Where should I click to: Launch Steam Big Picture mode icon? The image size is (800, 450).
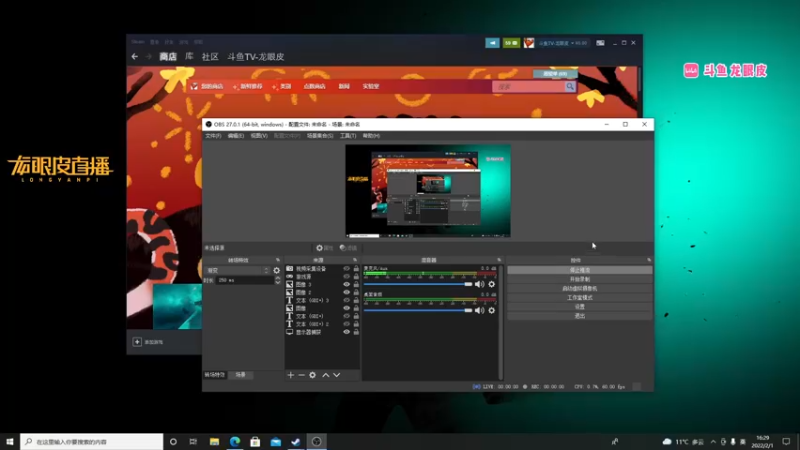601,43
